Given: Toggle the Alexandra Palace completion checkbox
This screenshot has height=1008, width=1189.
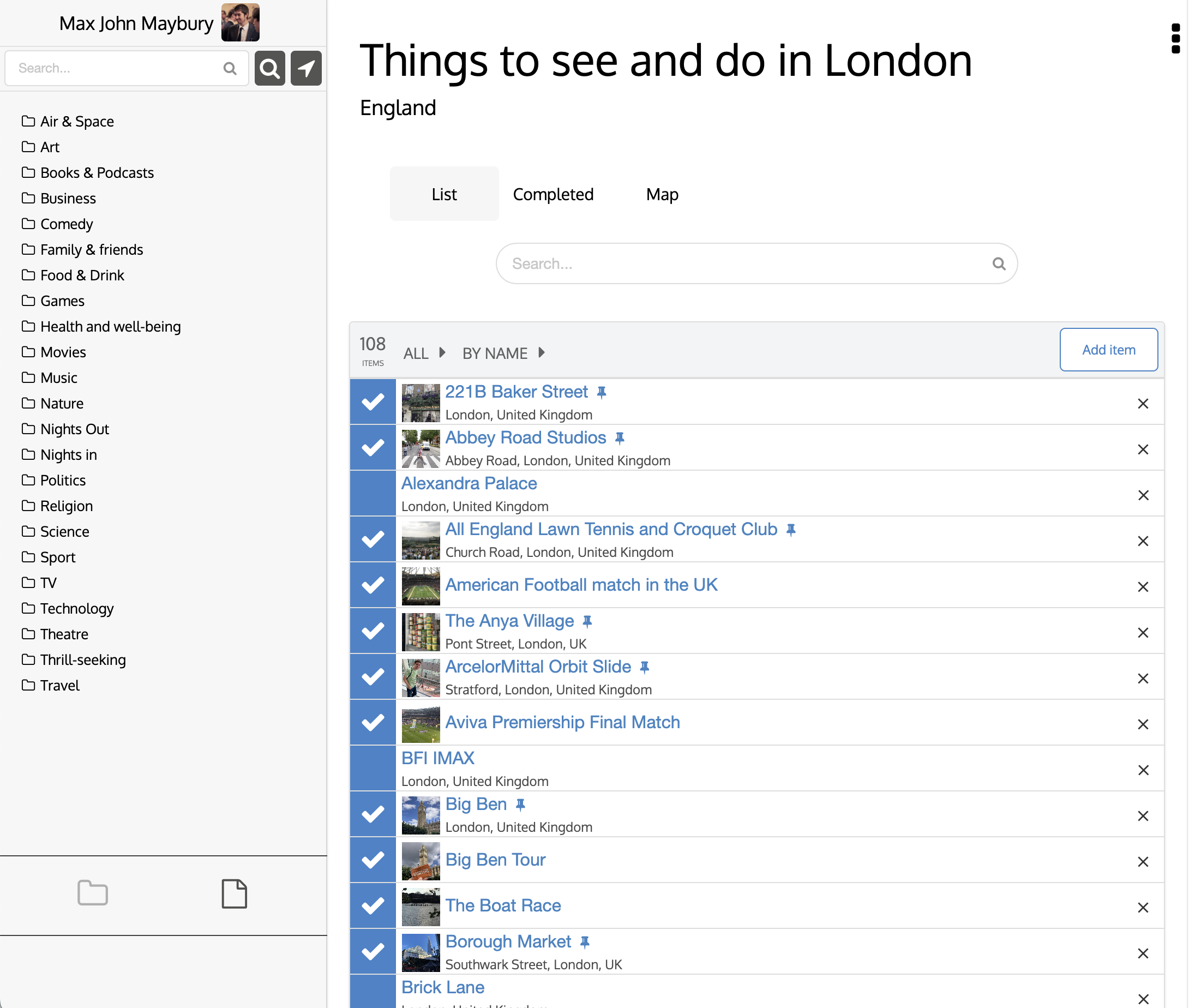Looking at the screenshot, I should point(372,494).
